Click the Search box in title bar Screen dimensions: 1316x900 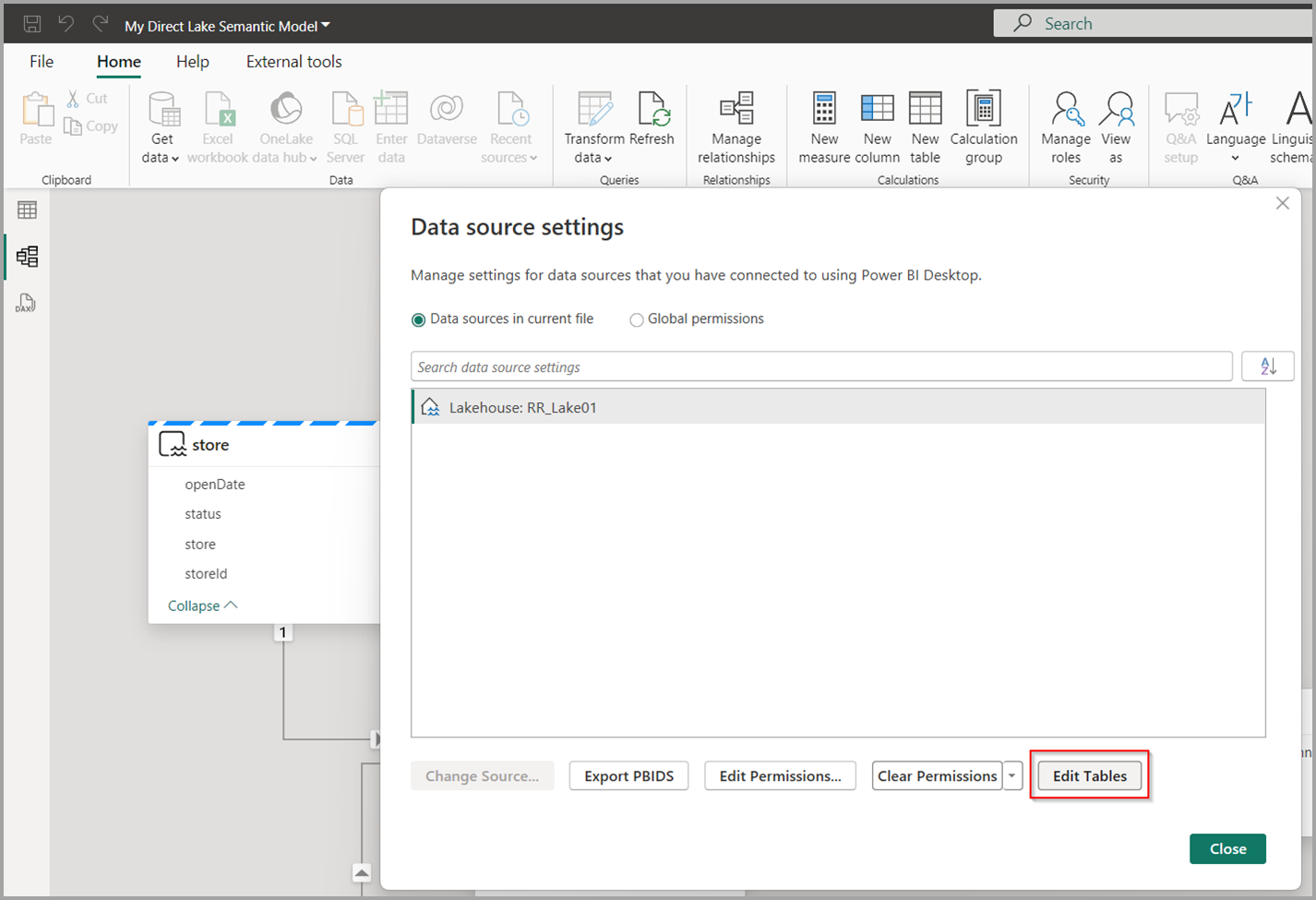pos(1154,24)
